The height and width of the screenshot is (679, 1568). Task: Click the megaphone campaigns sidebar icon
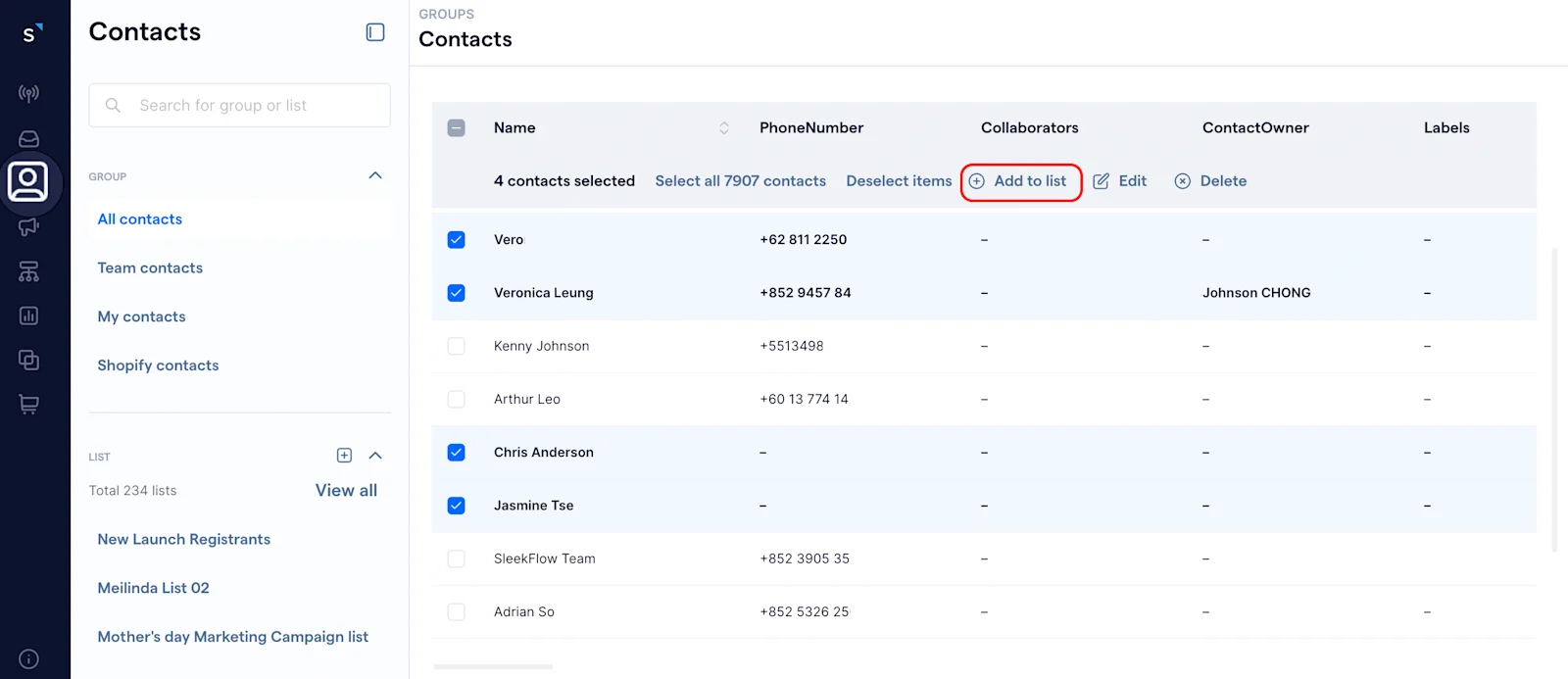(x=29, y=227)
